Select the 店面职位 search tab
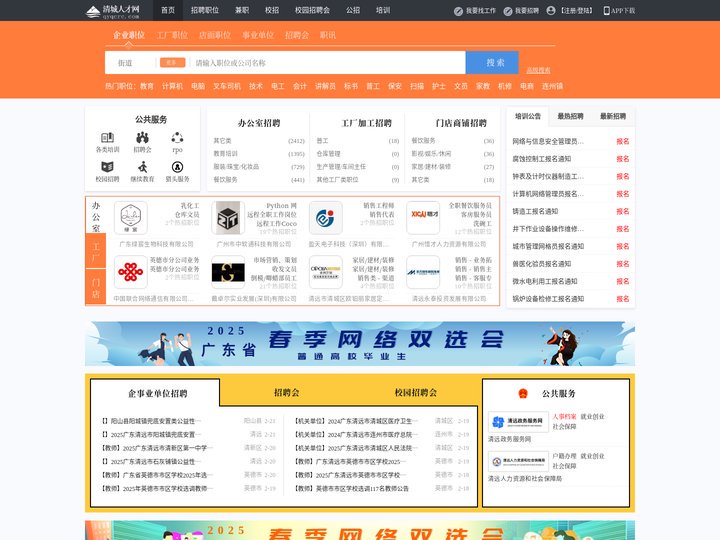The width and height of the screenshot is (720, 540). pos(215,35)
